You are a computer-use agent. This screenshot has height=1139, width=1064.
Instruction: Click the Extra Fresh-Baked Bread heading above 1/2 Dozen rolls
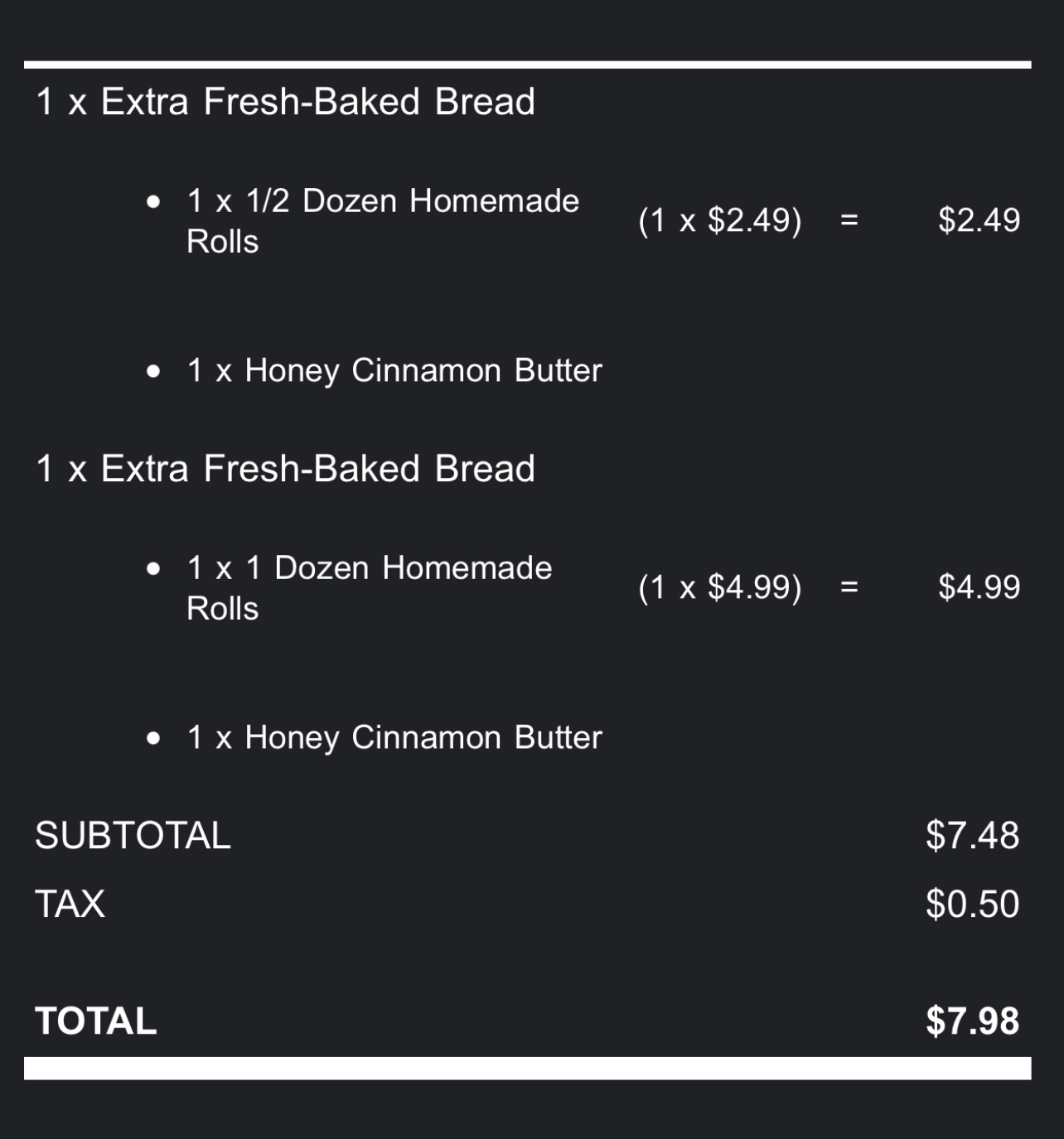[x=285, y=102]
